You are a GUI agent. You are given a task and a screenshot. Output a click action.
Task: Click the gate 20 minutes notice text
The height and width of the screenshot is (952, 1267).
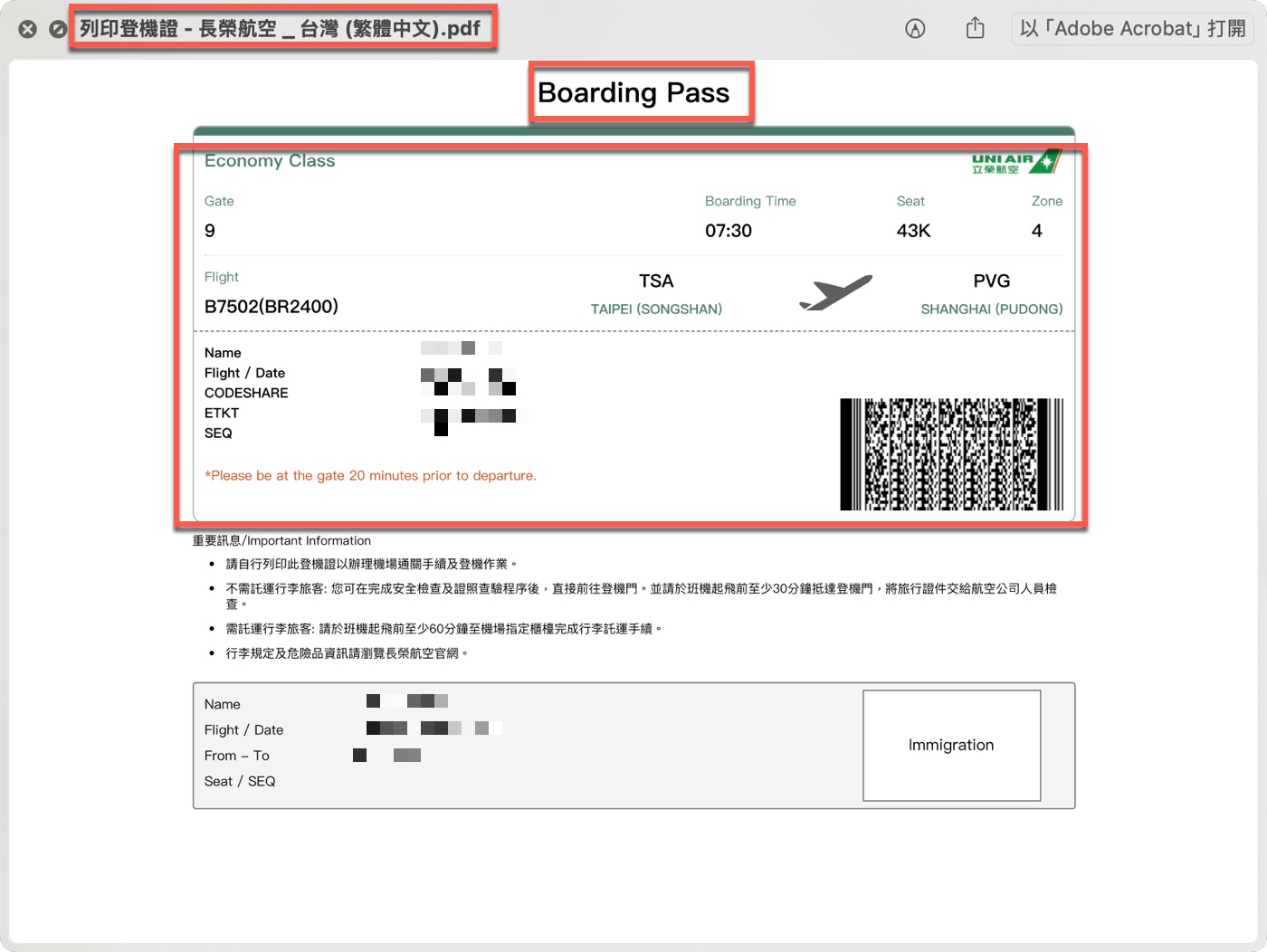coord(370,476)
